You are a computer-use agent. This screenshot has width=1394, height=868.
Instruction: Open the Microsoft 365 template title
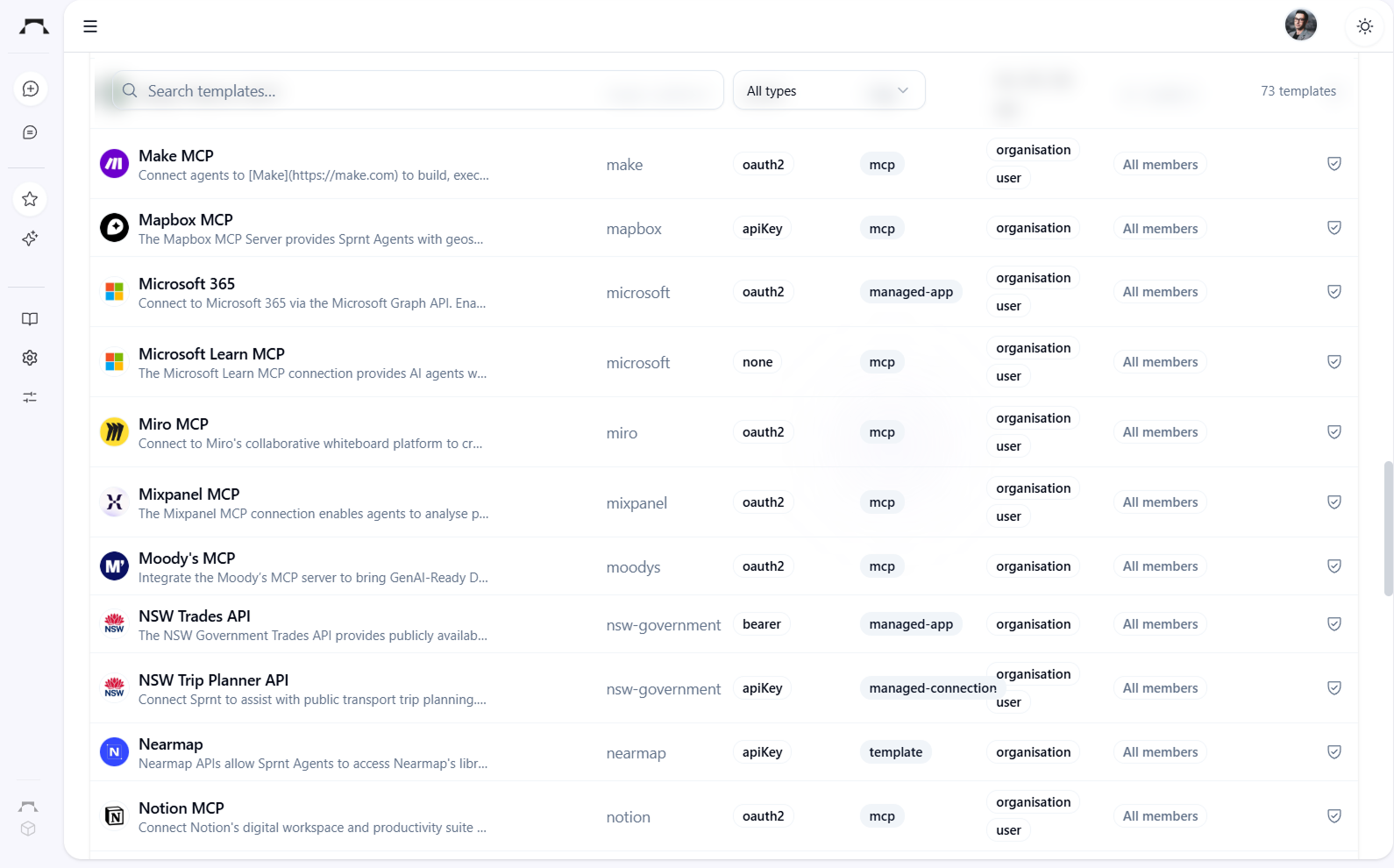pyautogui.click(x=187, y=283)
